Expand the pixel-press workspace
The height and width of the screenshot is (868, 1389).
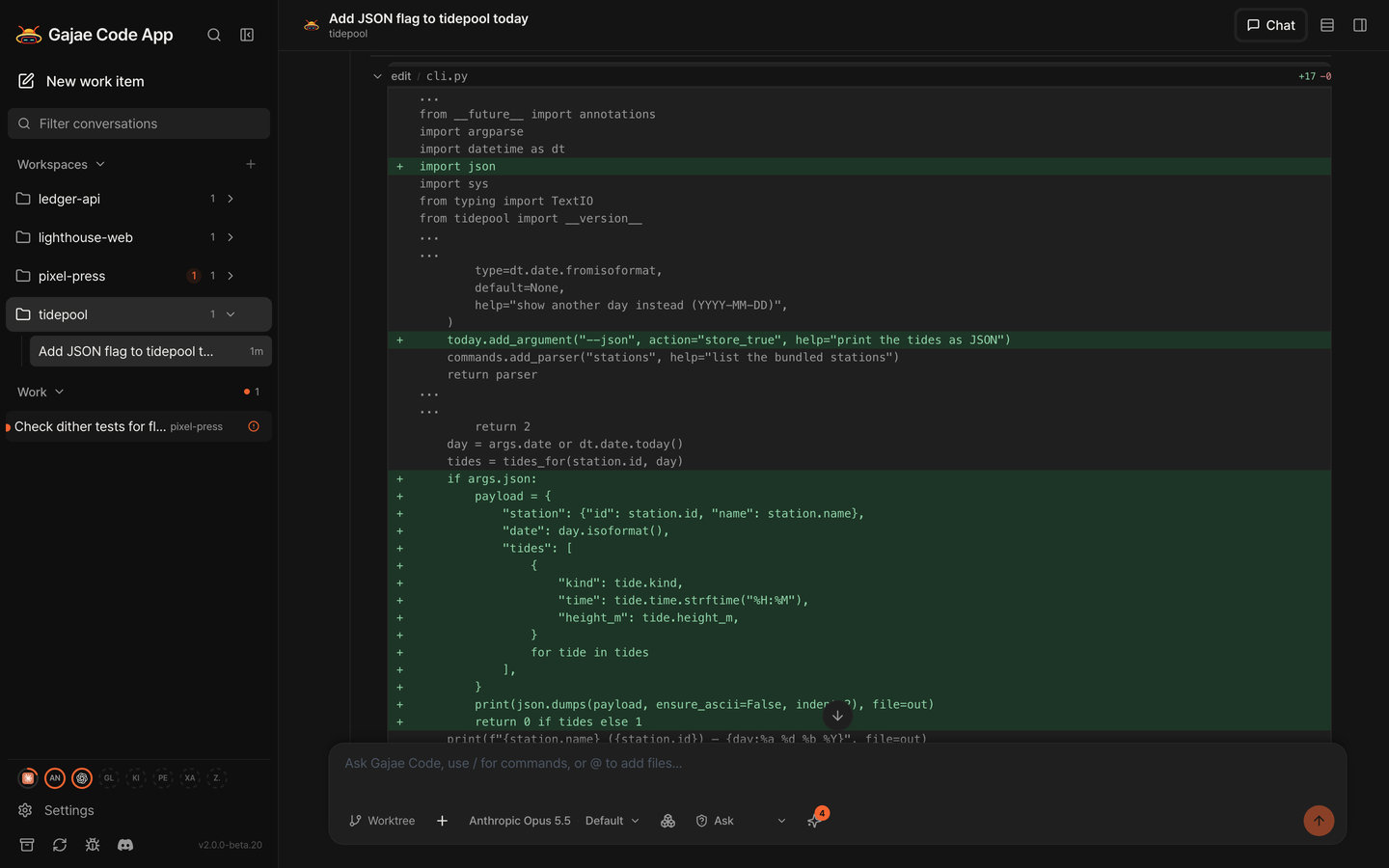click(231, 276)
